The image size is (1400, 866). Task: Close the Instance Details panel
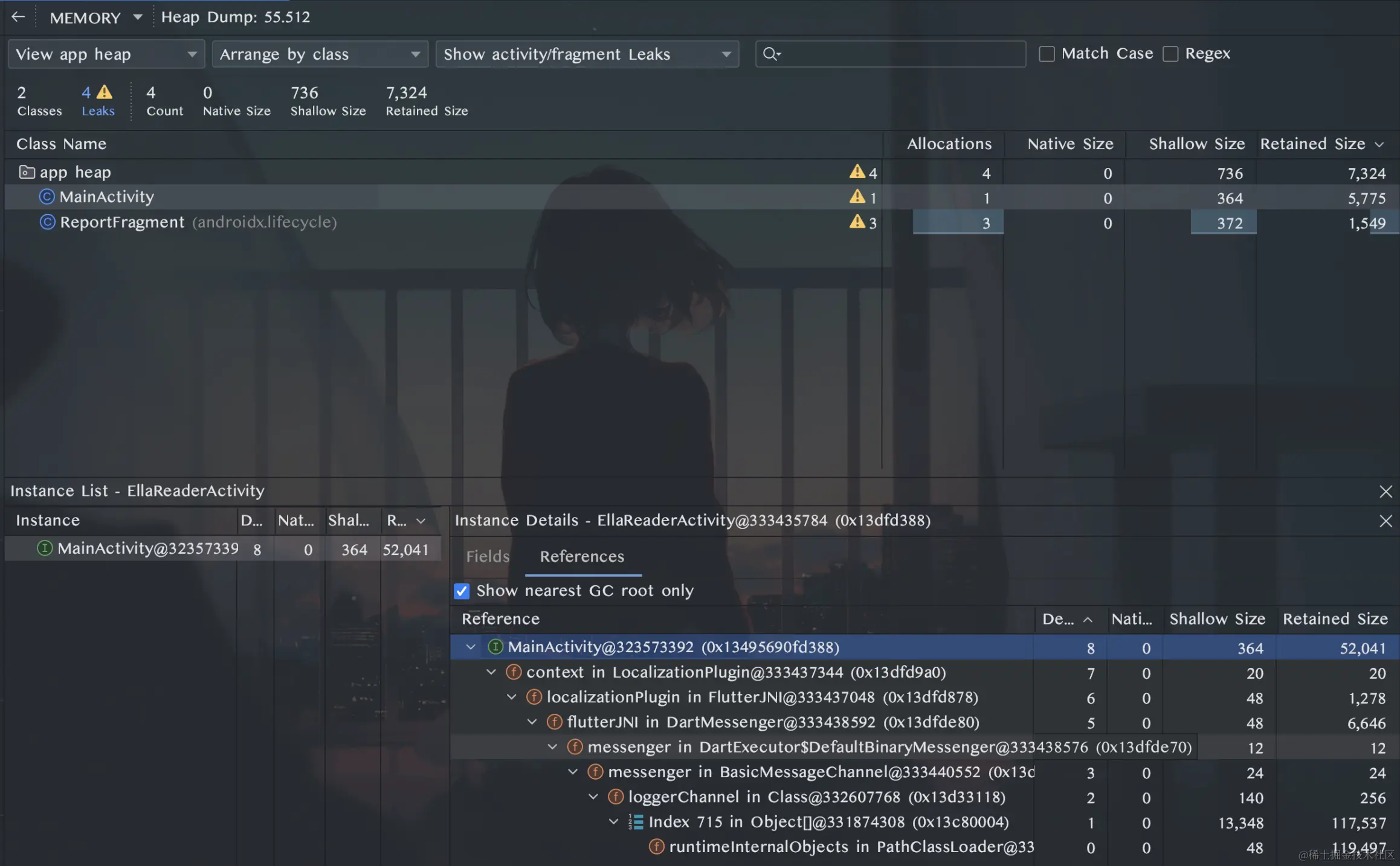point(1385,521)
